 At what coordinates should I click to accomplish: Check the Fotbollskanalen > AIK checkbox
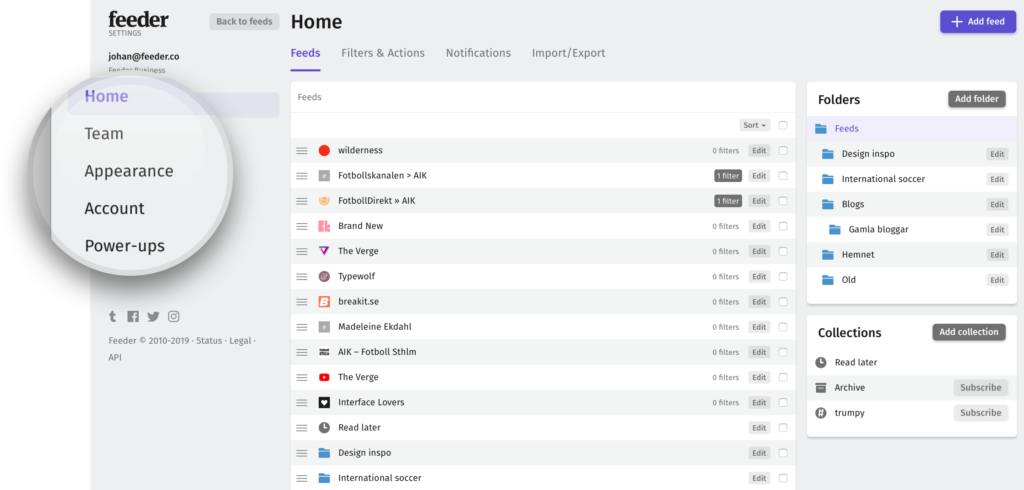pos(783,176)
